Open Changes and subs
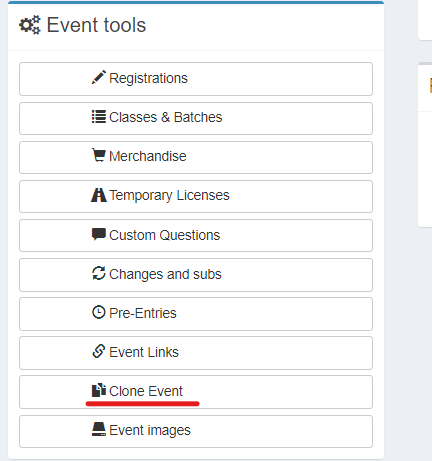432x461 pixels. 196,275
